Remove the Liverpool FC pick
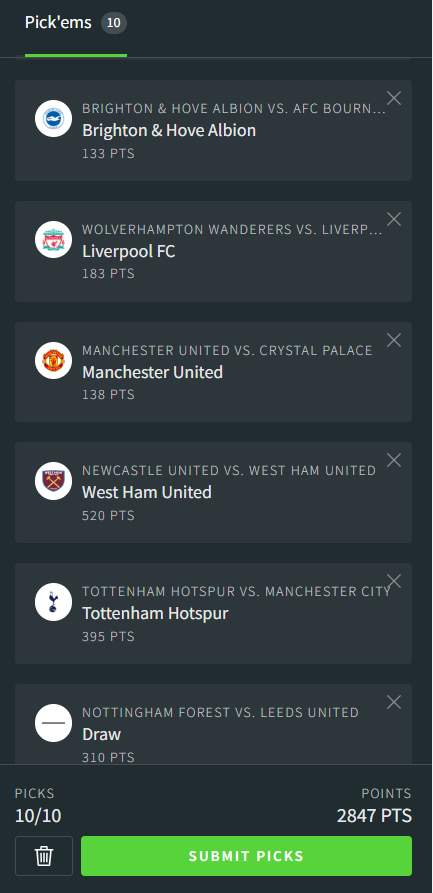 click(x=394, y=219)
